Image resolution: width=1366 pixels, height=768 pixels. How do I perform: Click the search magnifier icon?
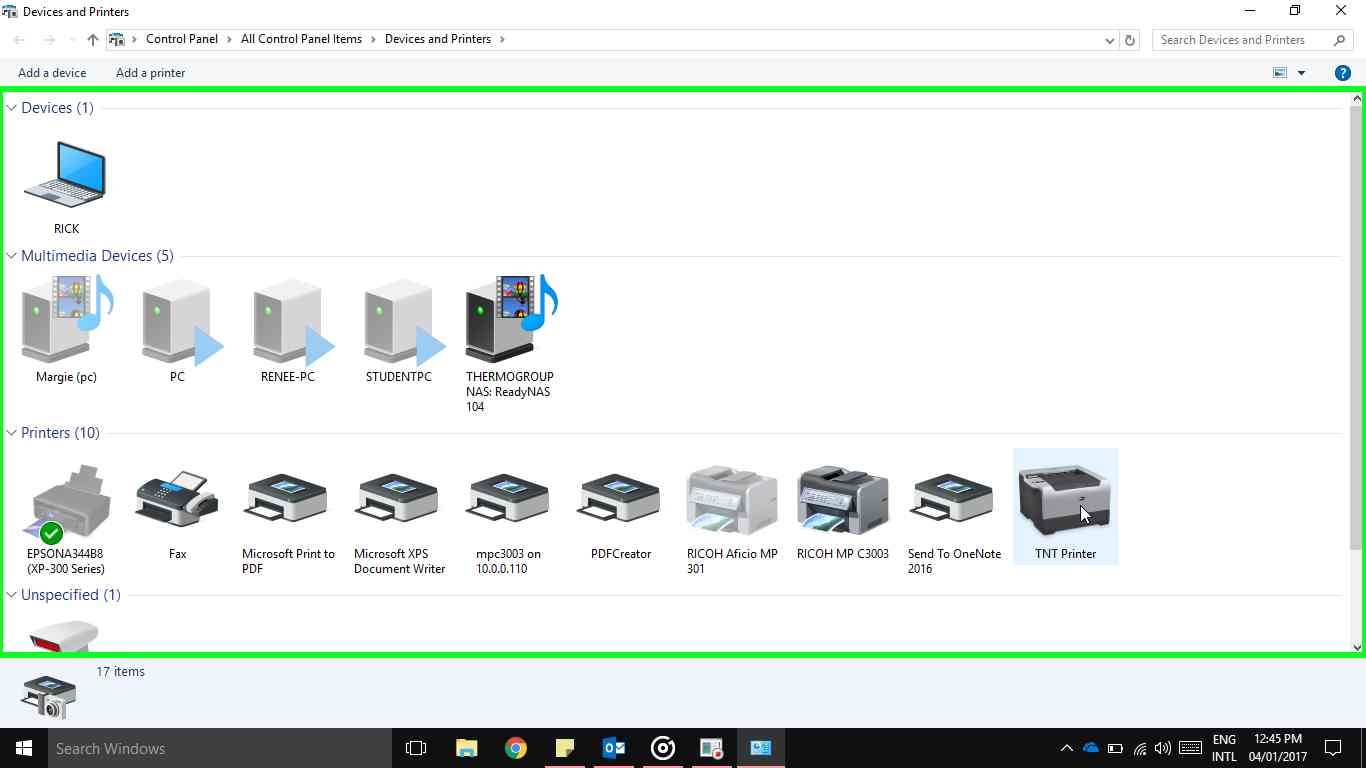[1340, 40]
